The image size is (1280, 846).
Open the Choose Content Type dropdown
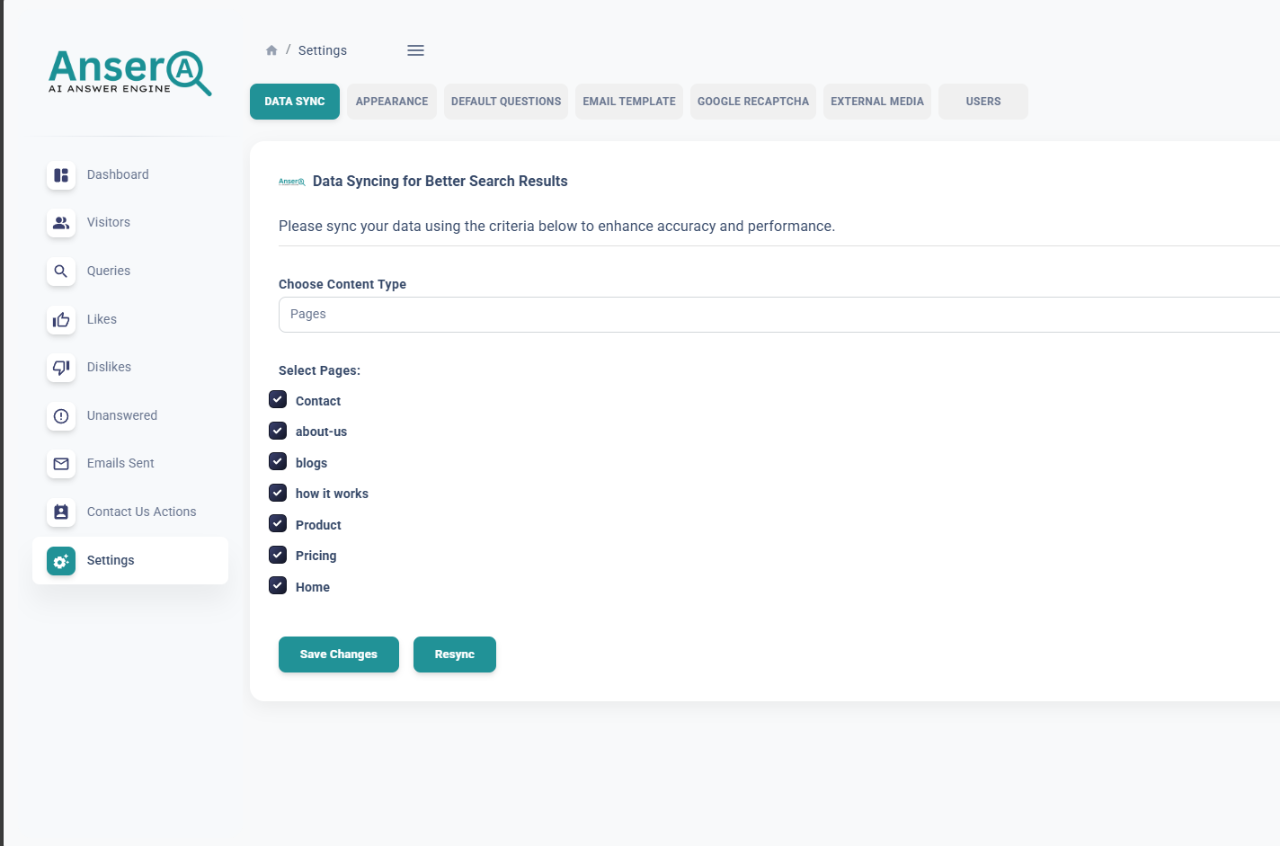coord(779,314)
